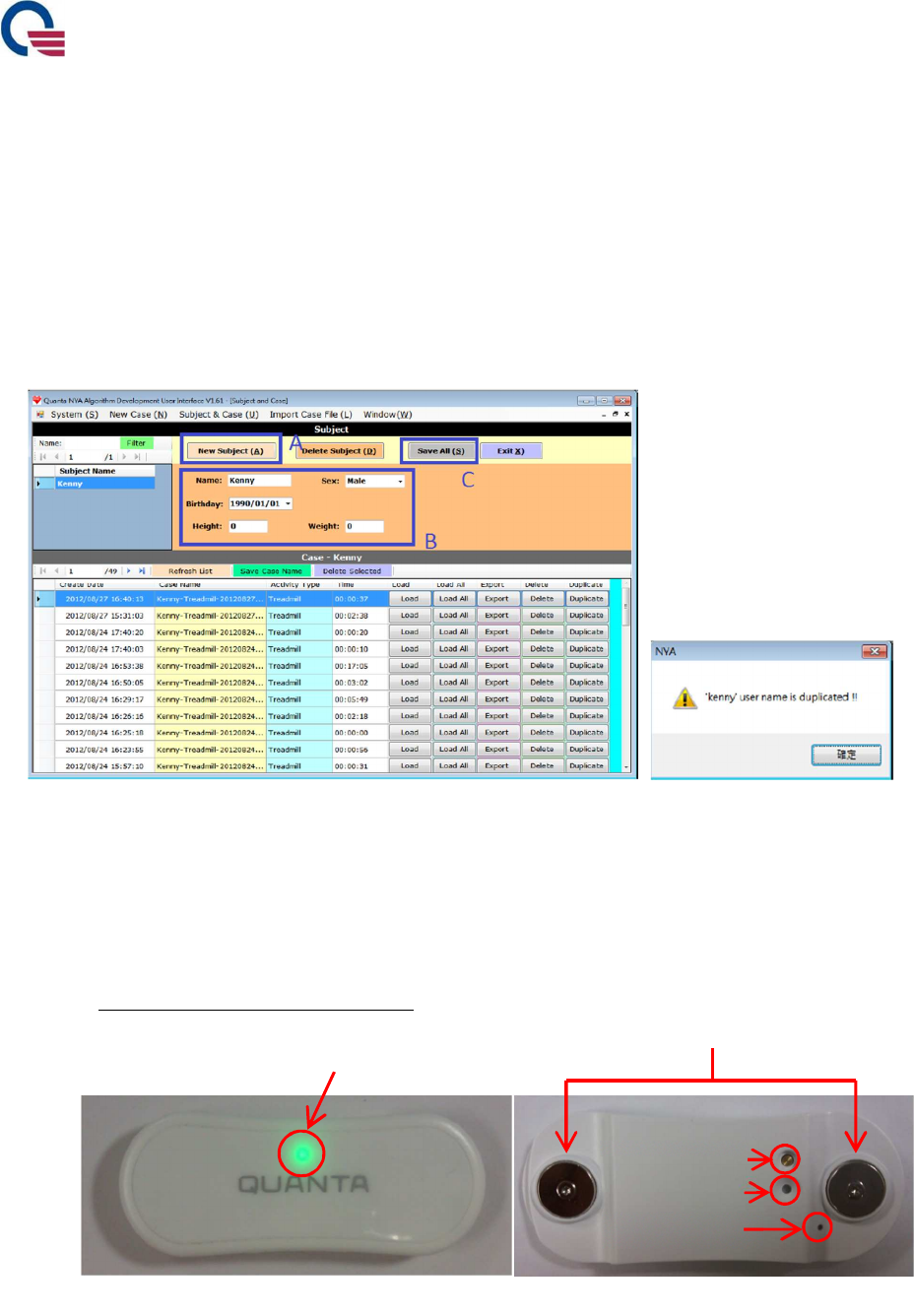Screen dimensions: 914x1316
Task: Duplicate the 2012/08/27 16:40:13 case
Action: (586, 599)
